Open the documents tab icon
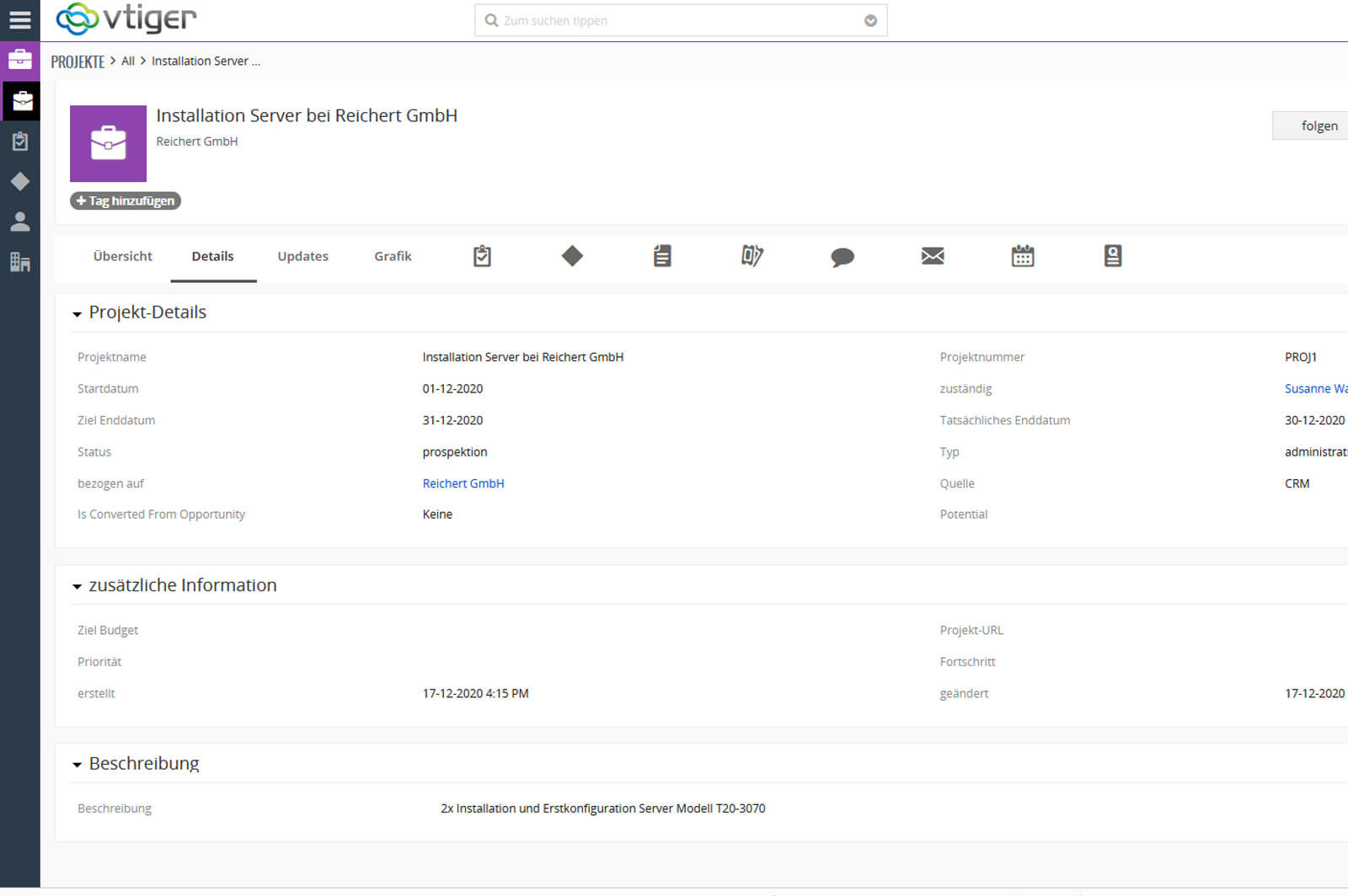This screenshot has height=896, width=1348. (x=662, y=256)
